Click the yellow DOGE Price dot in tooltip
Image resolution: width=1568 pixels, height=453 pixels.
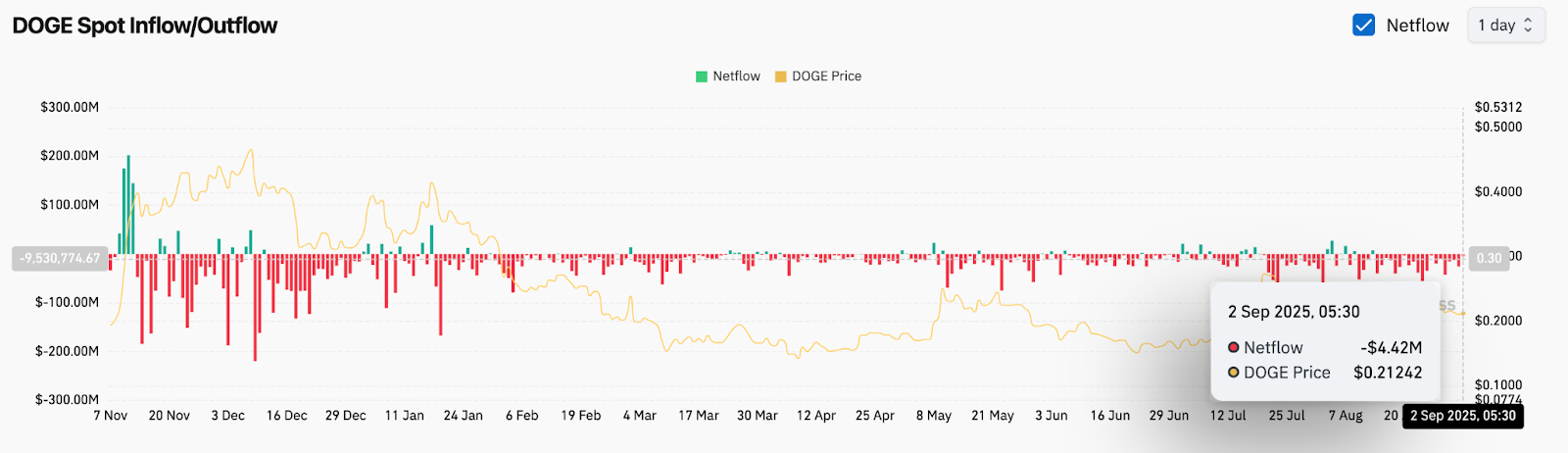point(1234,373)
